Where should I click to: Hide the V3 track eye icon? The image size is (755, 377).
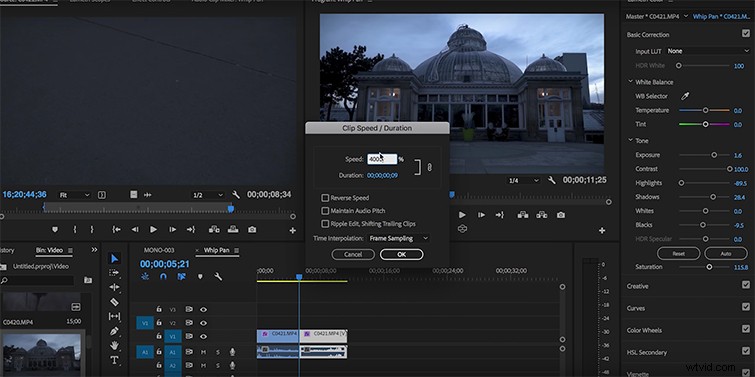203,310
